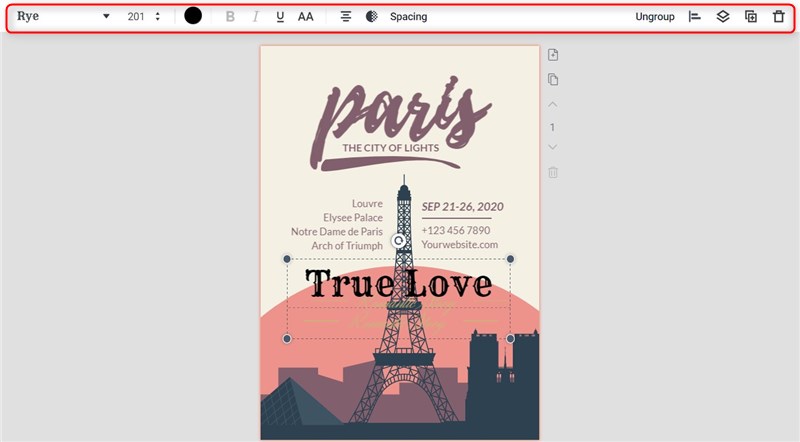Viewport: 800px width, 442px height.
Task: Open the layers arrangement icon
Action: [723, 17]
